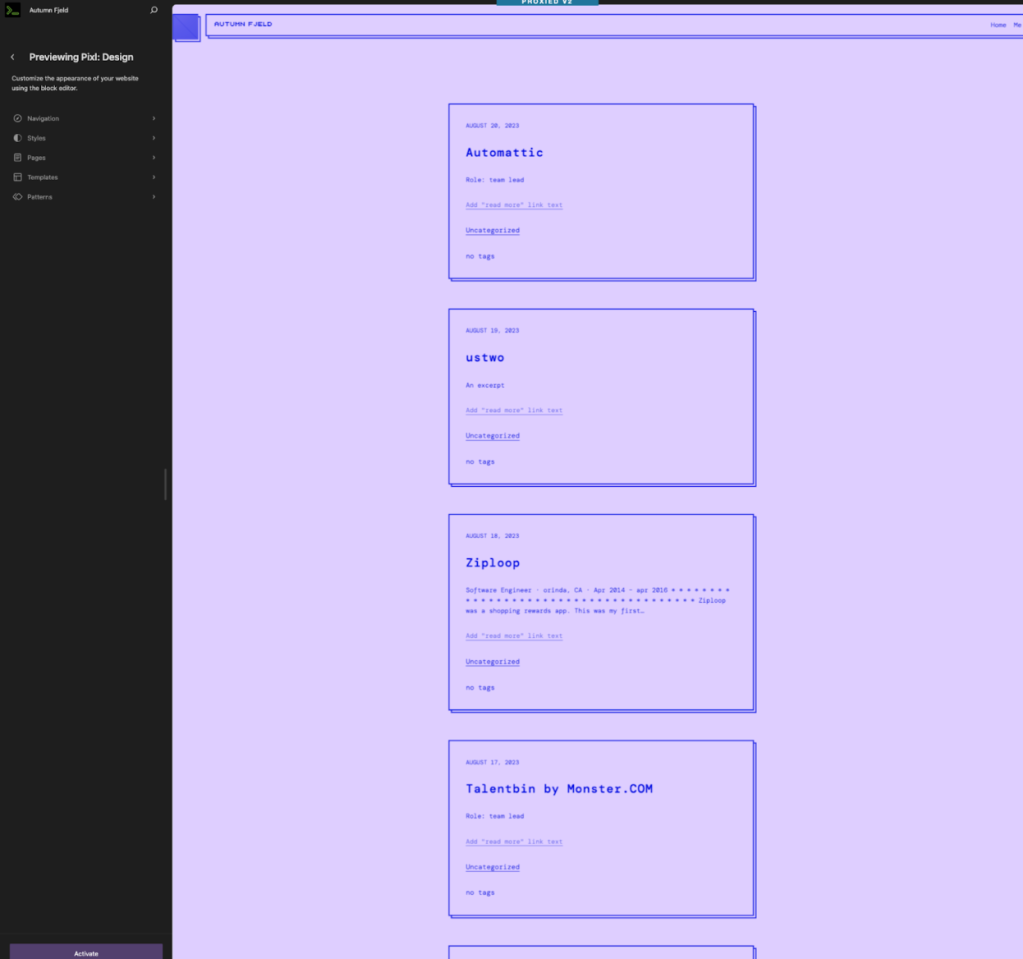
Task: Expand Templates using its right chevron
Action: click(x=153, y=177)
